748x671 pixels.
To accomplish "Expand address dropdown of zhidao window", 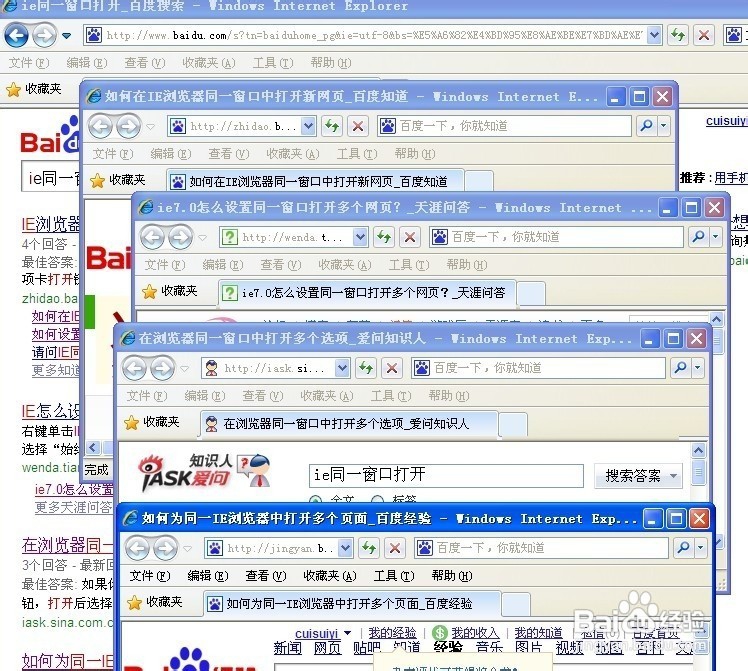I will (x=309, y=126).
